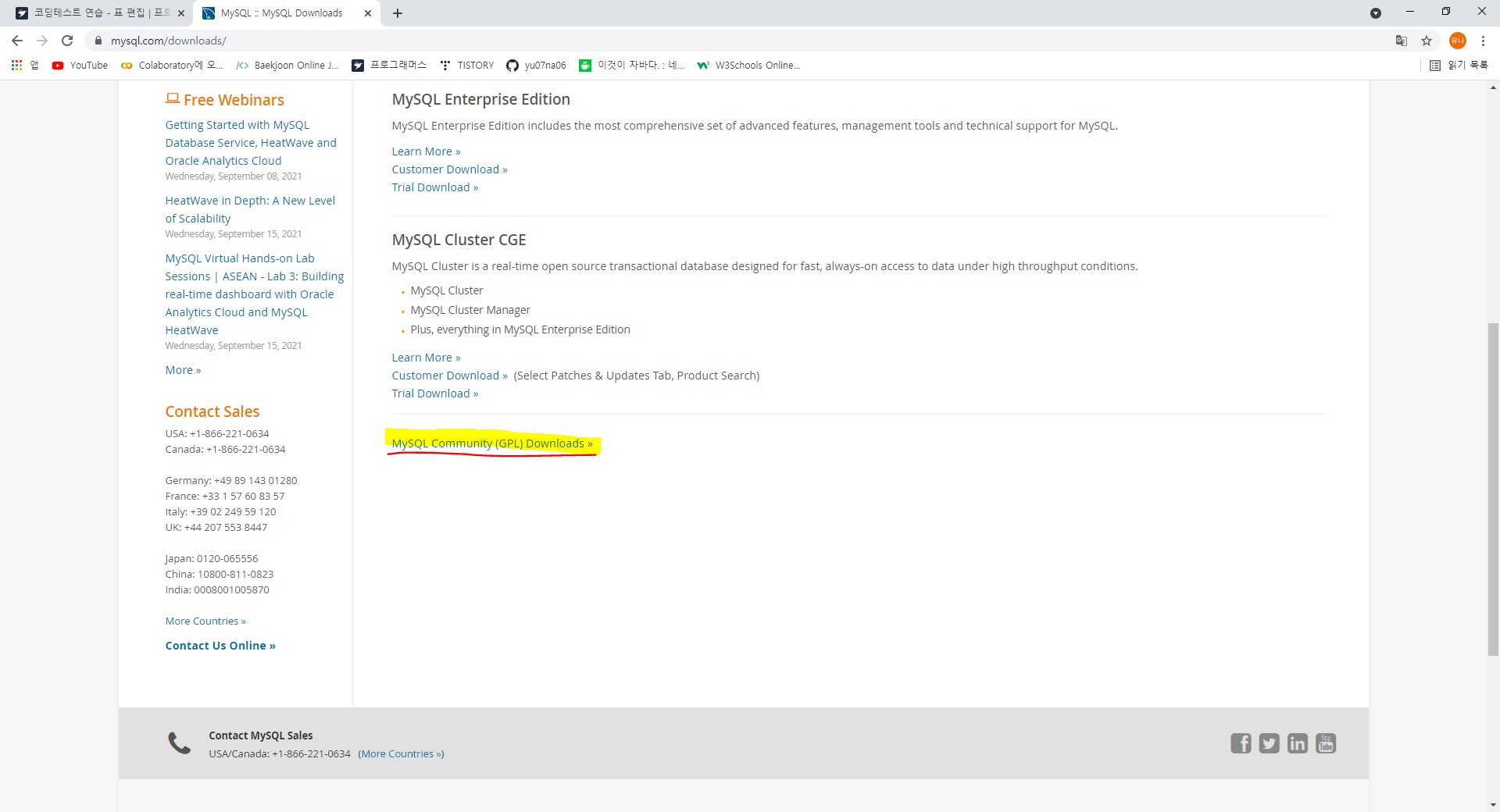Click Contact Us Online link
This screenshot has width=1500, height=812.
(x=220, y=646)
